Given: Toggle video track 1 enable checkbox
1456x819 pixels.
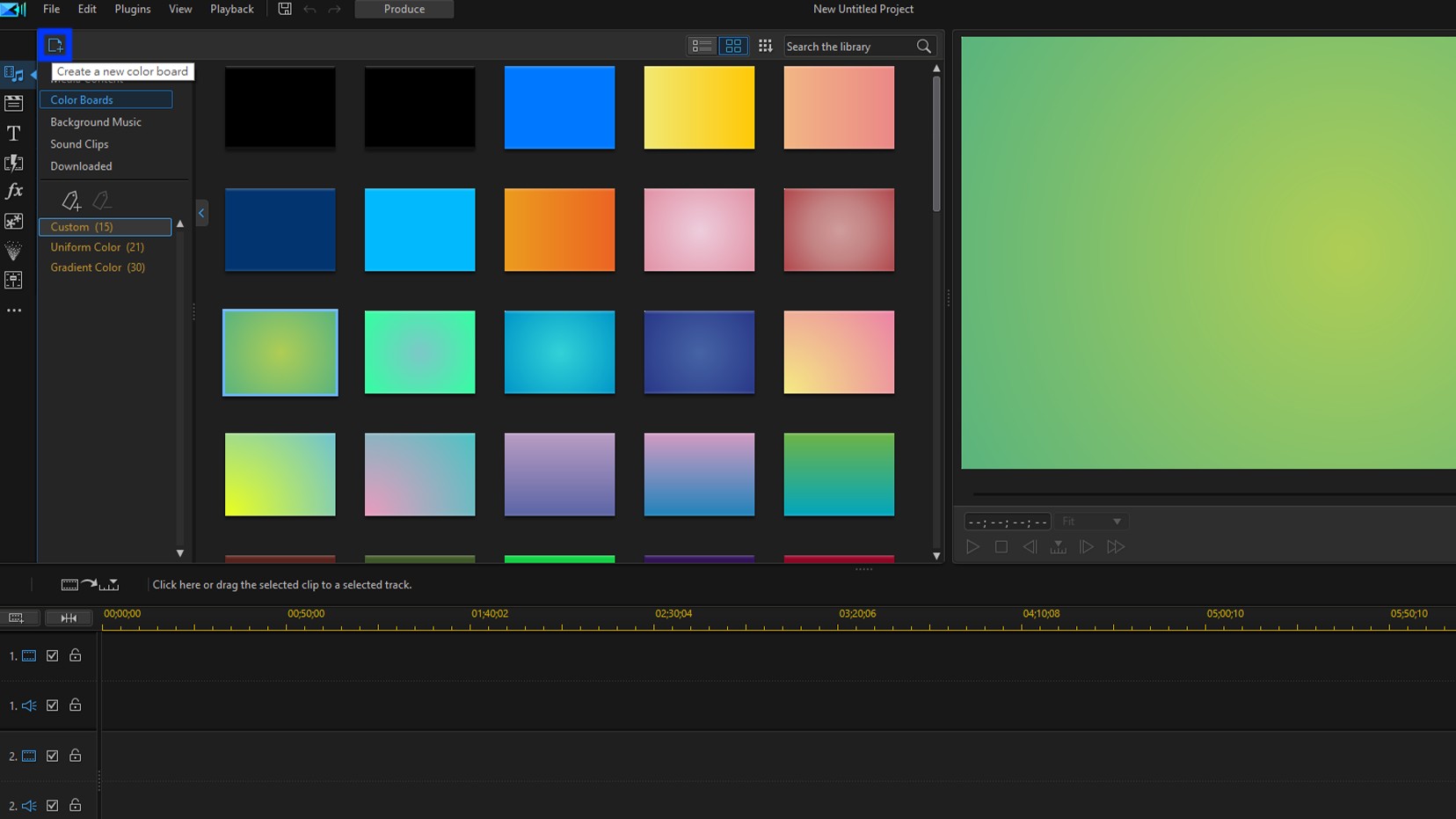Looking at the screenshot, I should (53, 655).
